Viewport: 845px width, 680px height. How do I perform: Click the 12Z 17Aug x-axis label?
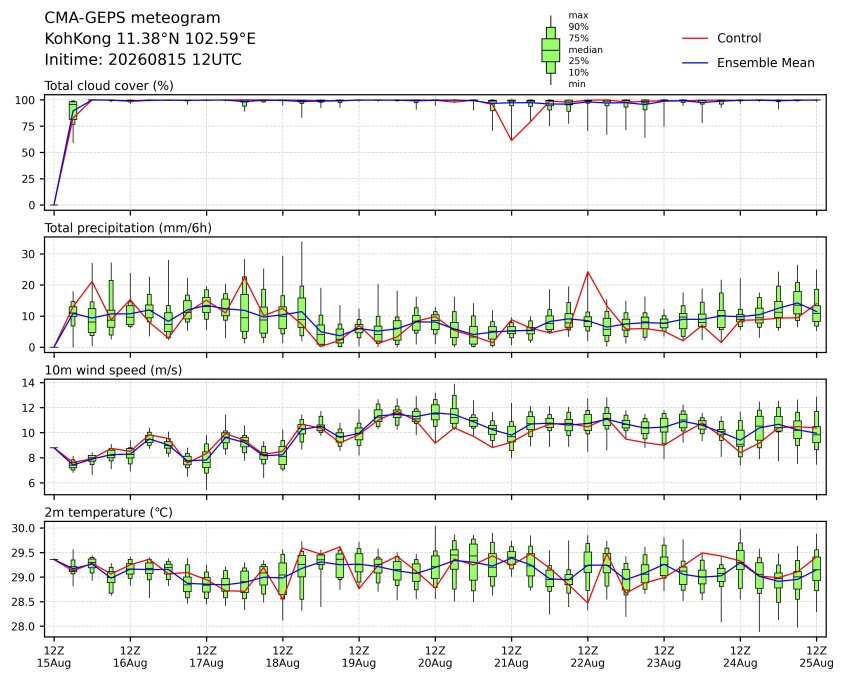206,656
